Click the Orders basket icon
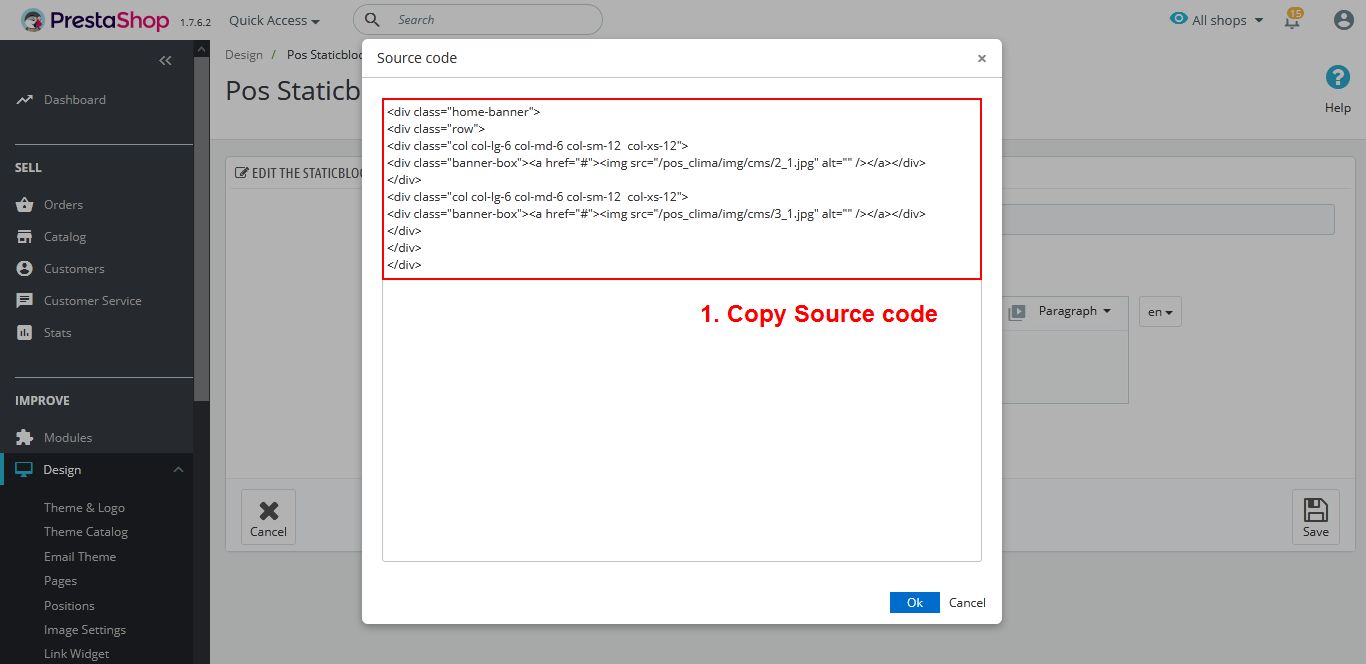 tap(25, 205)
